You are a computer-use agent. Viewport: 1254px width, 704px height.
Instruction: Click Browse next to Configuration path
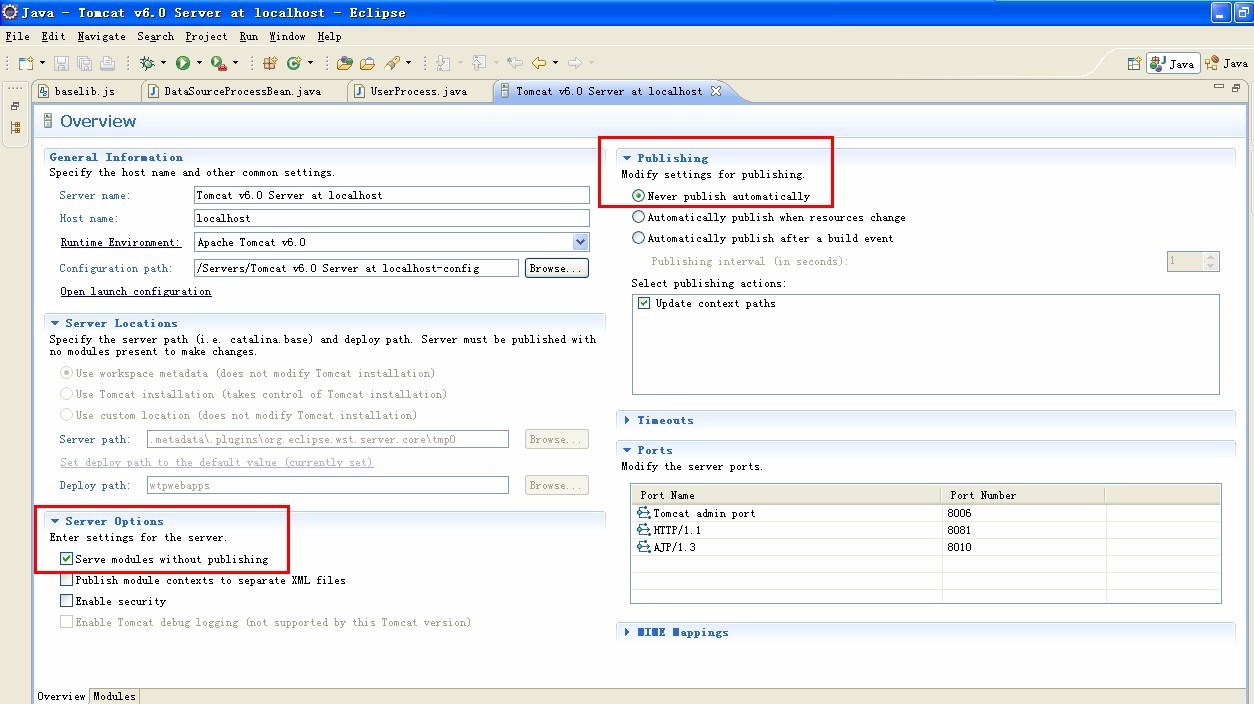556,268
